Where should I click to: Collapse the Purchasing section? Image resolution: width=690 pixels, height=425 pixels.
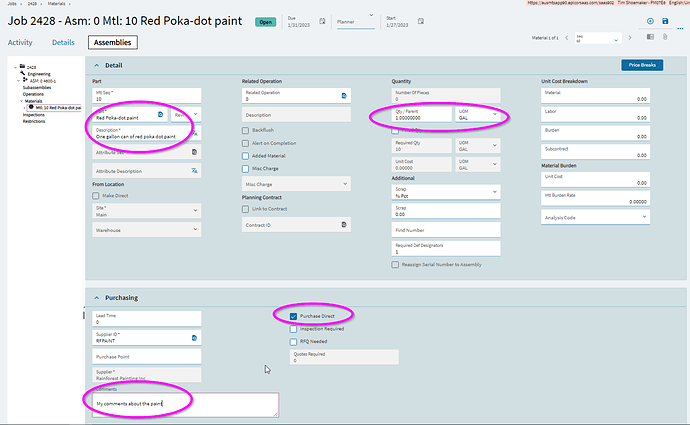pyautogui.click(x=97, y=298)
